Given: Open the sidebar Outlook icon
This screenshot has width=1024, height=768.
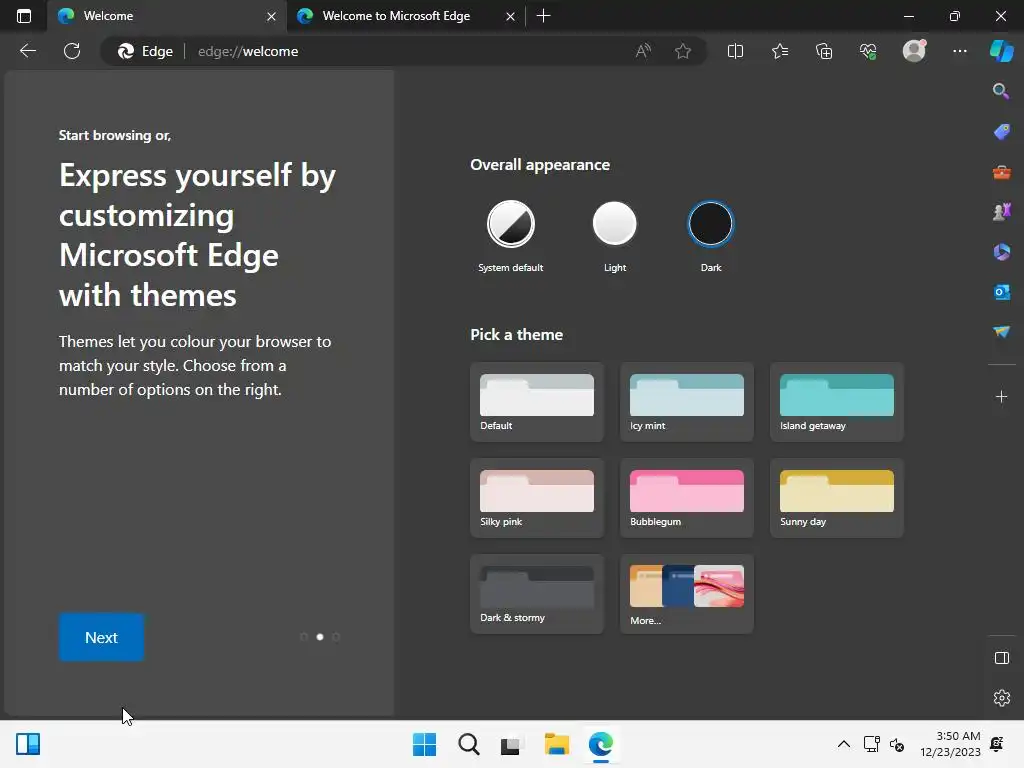Looking at the screenshot, I should tap(1001, 292).
